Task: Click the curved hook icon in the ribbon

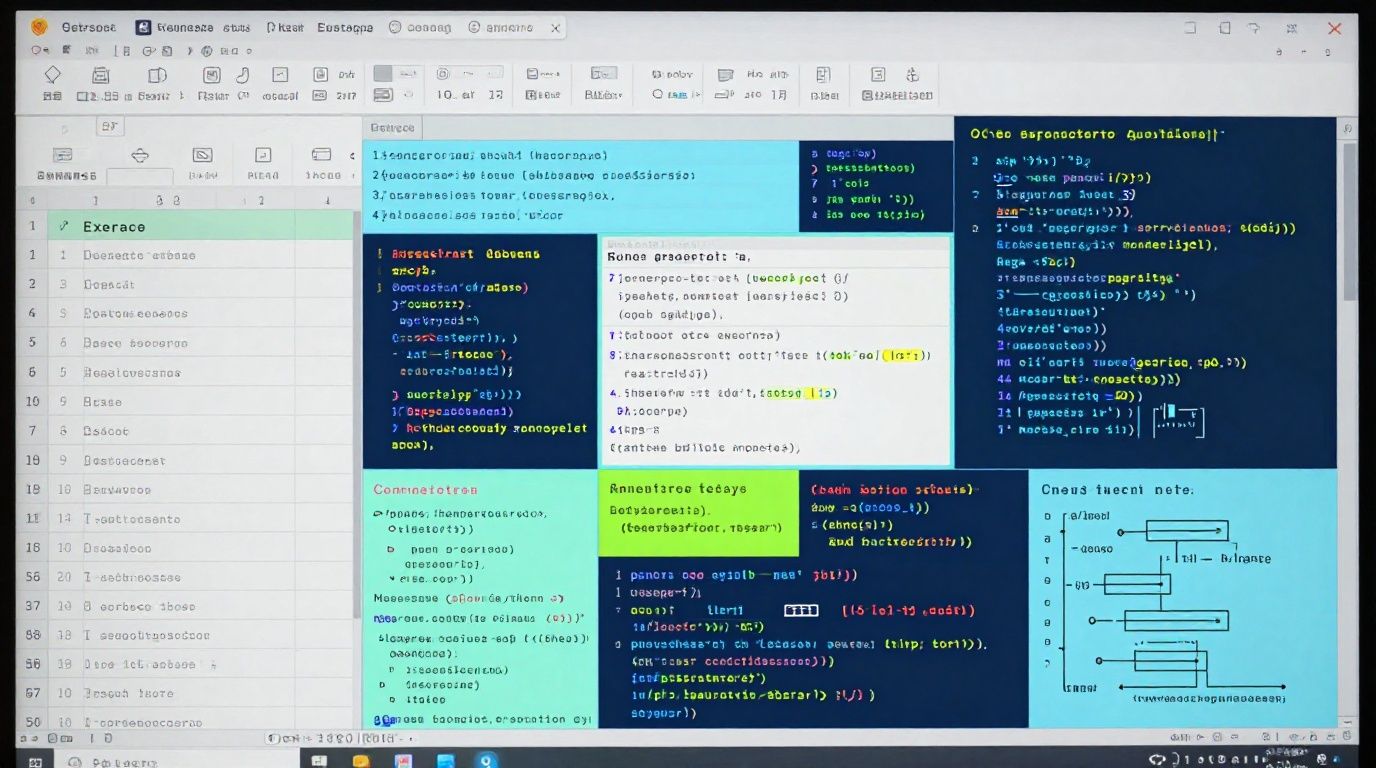Action: click(242, 75)
